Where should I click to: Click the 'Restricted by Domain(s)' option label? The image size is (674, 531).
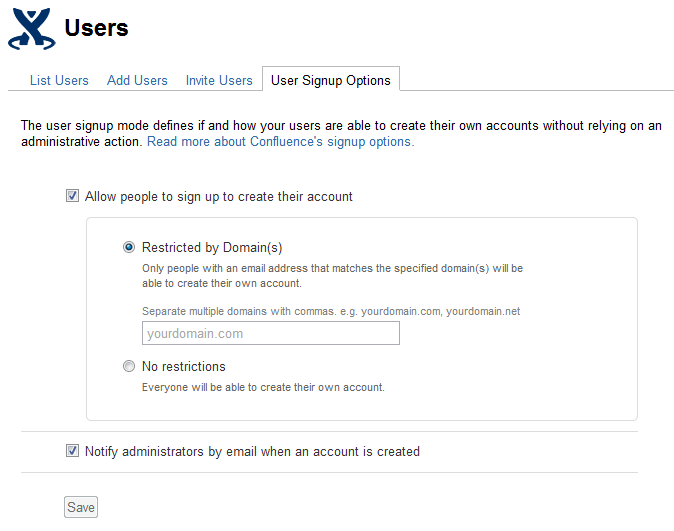tap(212, 248)
